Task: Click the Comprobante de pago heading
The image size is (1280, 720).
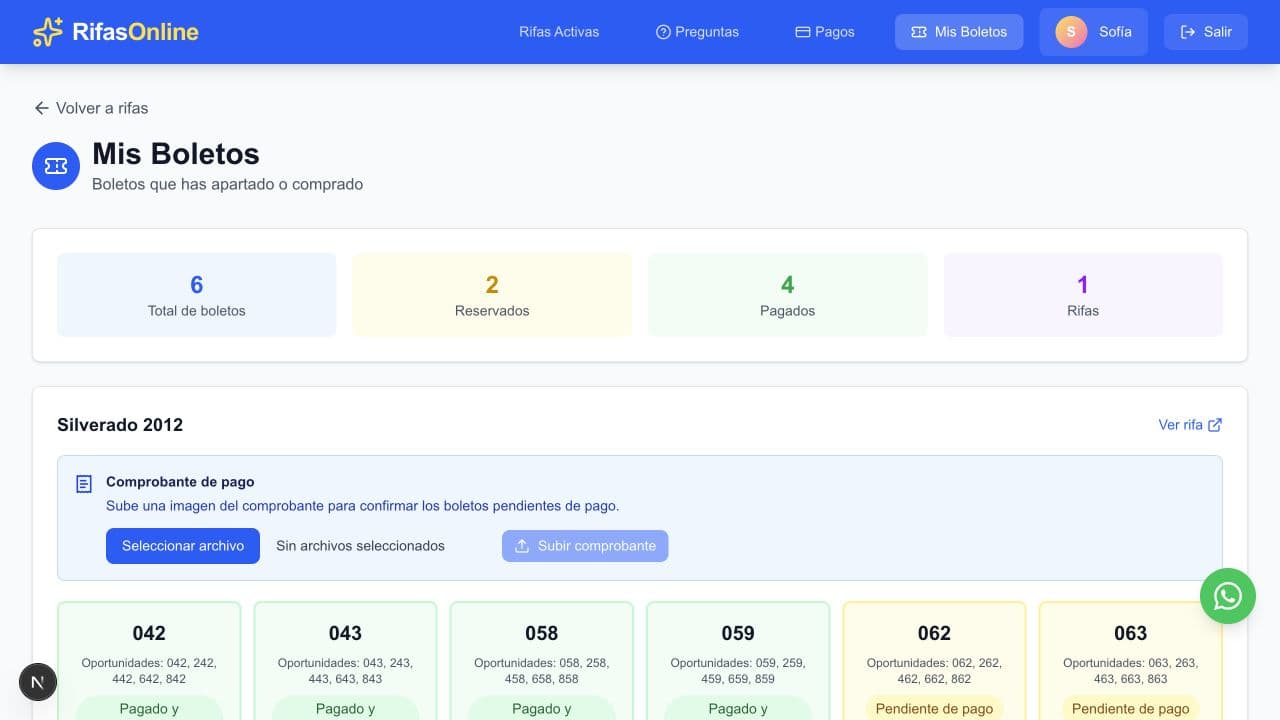Action: click(x=180, y=482)
